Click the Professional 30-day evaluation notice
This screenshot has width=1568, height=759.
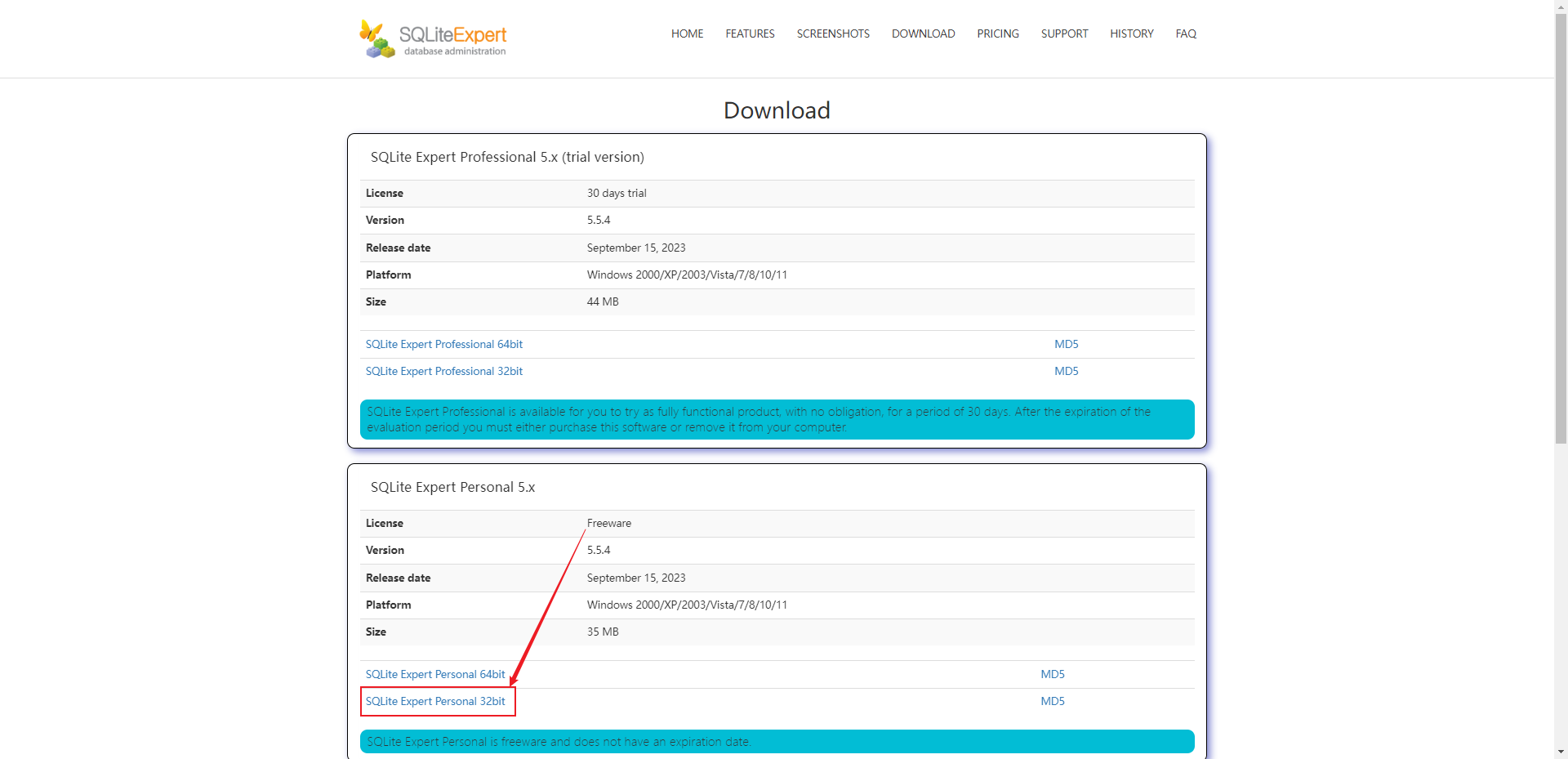click(x=777, y=419)
